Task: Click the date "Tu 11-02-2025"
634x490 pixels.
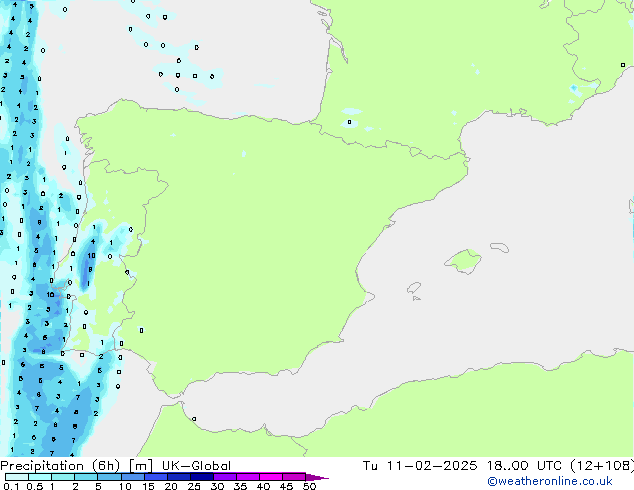Action: (420, 466)
